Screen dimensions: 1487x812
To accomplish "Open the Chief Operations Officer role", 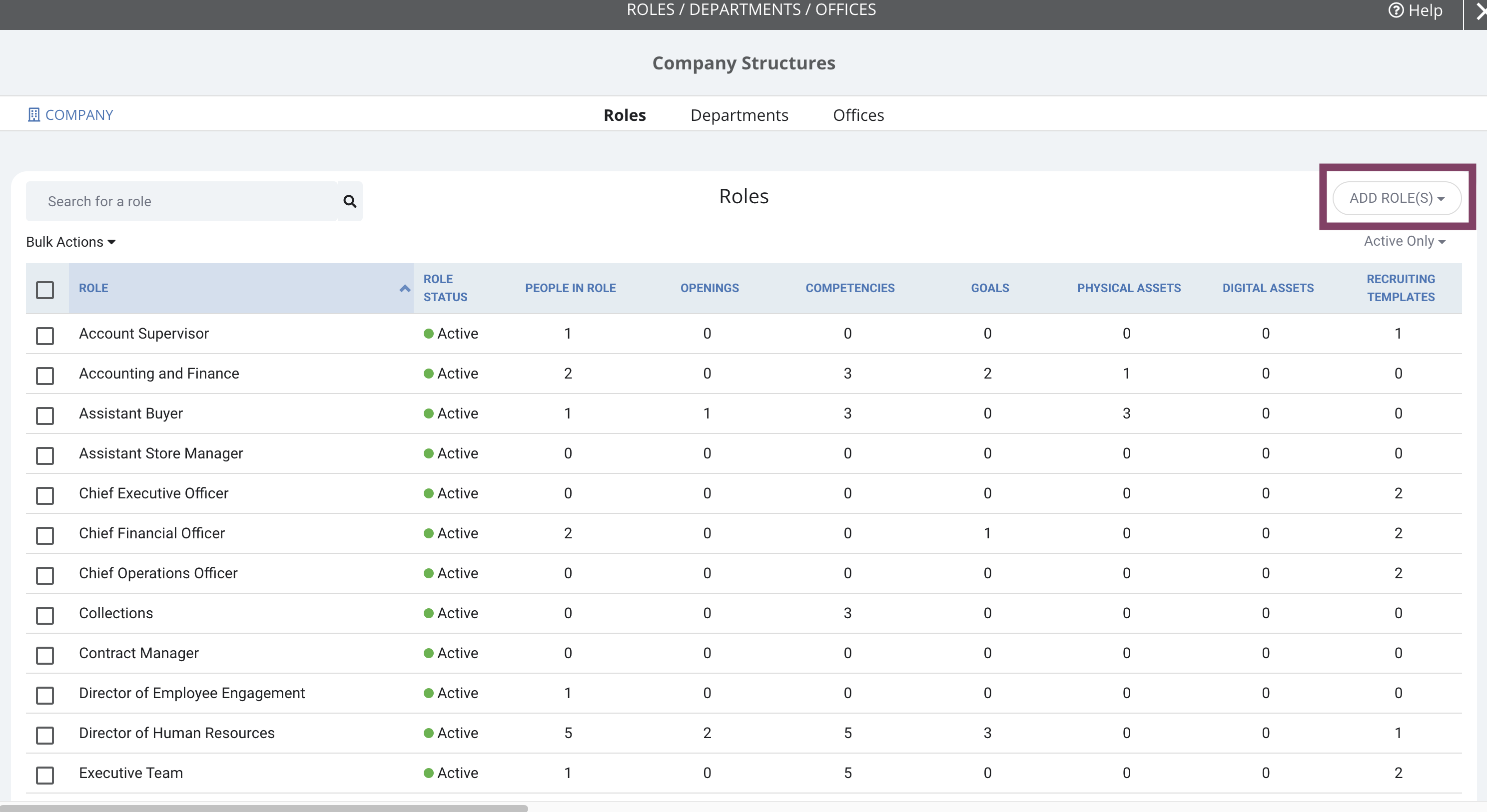I will [158, 573].
